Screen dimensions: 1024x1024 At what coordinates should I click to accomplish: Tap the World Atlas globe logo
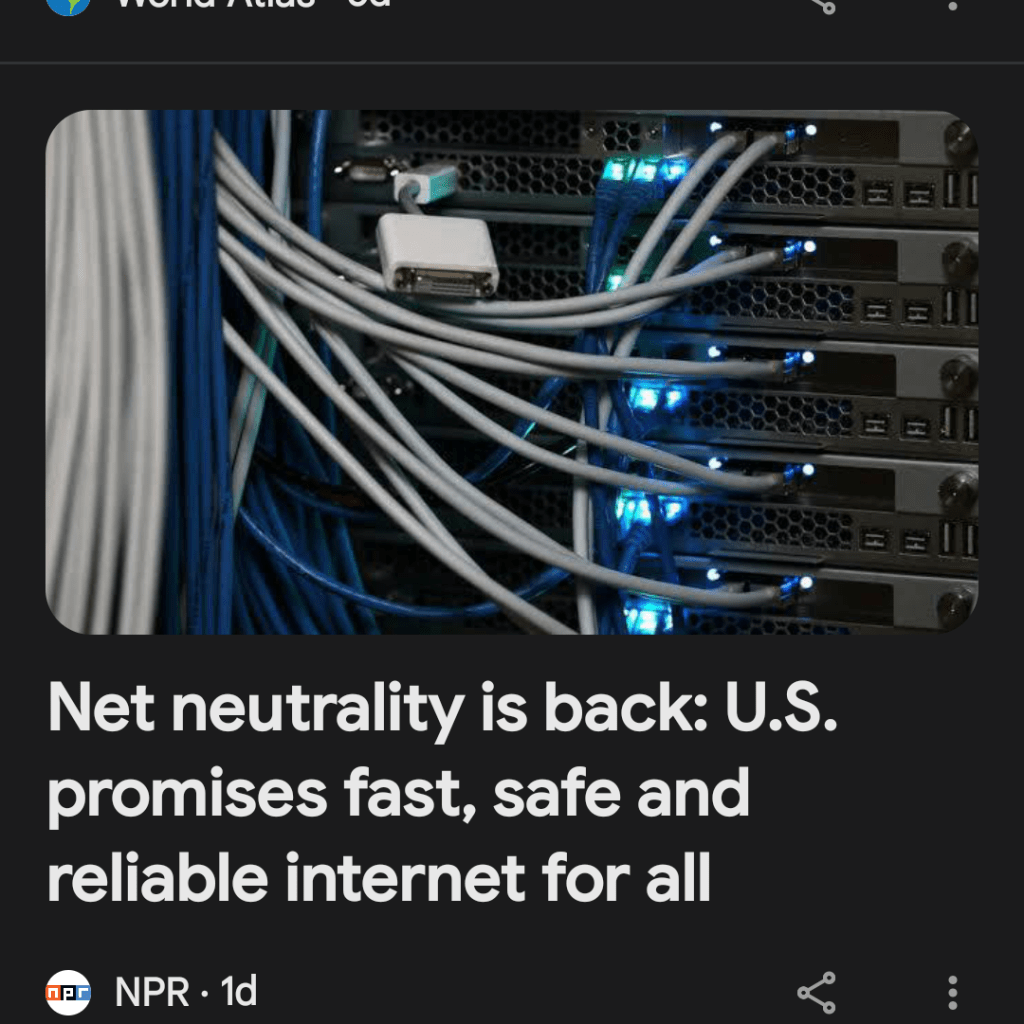tap(68, 7)
